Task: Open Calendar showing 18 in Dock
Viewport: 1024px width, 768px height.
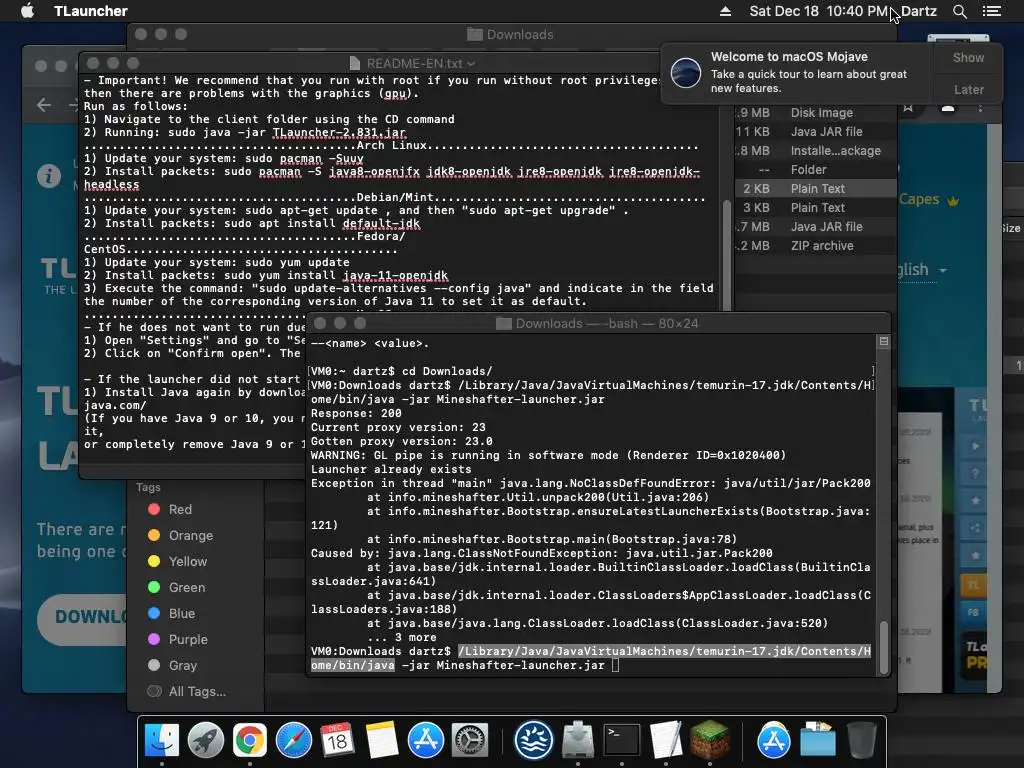Action: (x=337, y=741)
